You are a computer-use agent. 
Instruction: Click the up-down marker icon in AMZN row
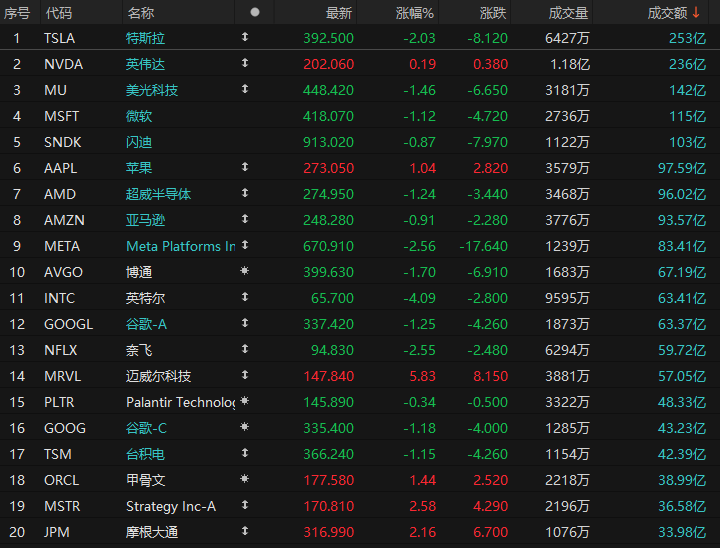[245, 219]
